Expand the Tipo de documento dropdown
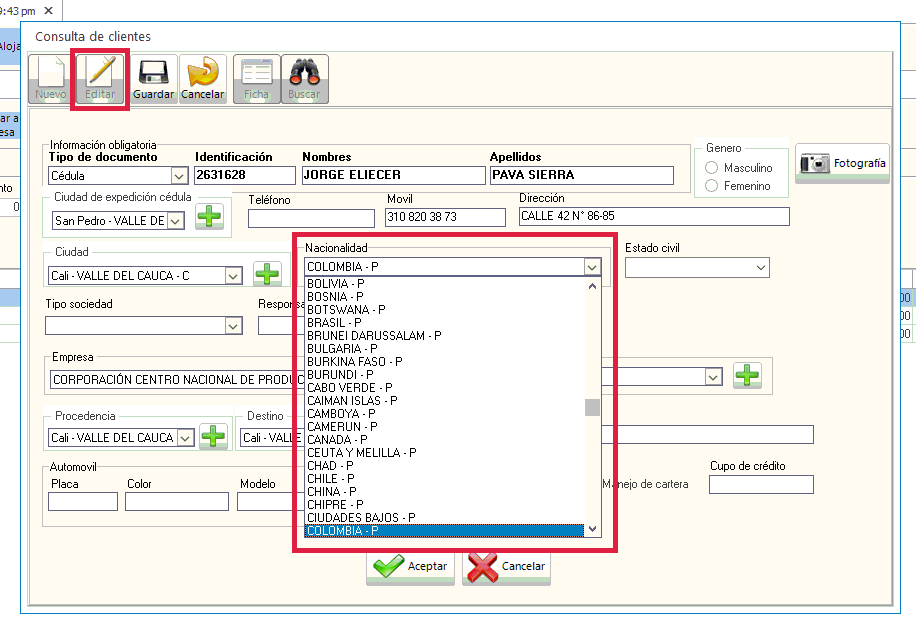This screenshot has height=622, width=916. point(179,176)
